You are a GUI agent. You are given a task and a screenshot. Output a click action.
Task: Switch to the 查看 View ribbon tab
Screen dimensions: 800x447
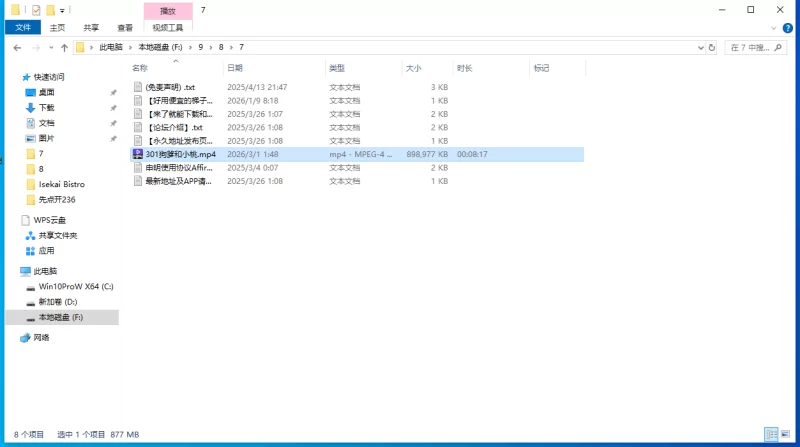[124, 28]
